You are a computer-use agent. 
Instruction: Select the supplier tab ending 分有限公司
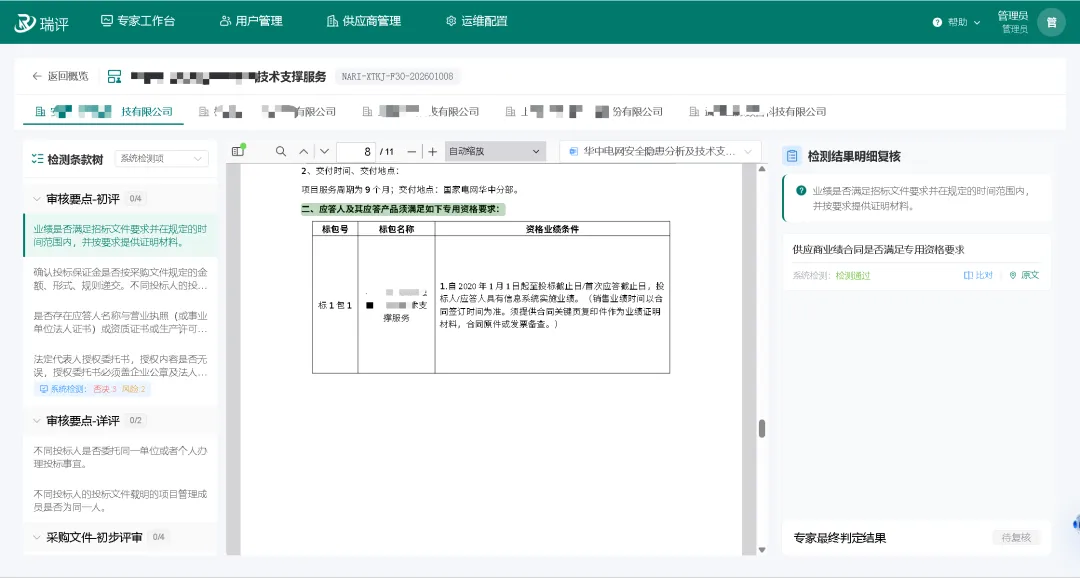click(x=584, y=112)
